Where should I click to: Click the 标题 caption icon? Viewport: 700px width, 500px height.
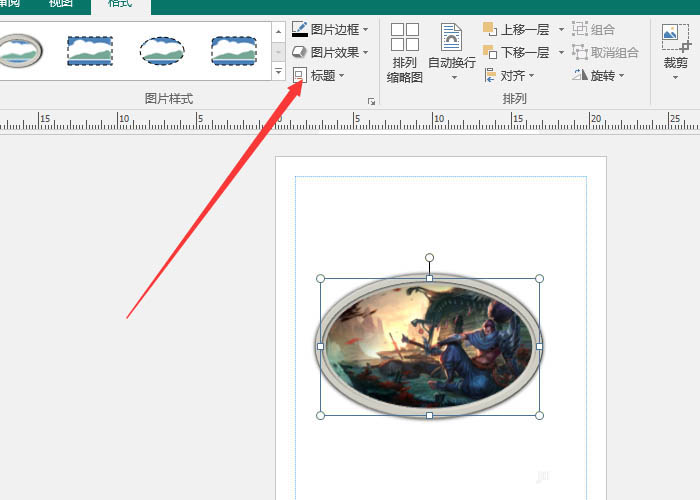[x=300, y=75]
